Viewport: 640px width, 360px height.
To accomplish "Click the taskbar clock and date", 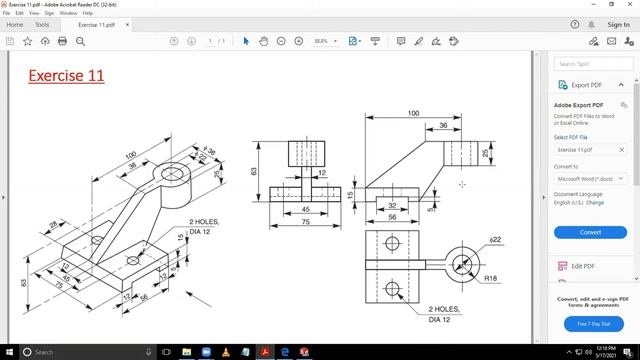I will tap(606, 352).
